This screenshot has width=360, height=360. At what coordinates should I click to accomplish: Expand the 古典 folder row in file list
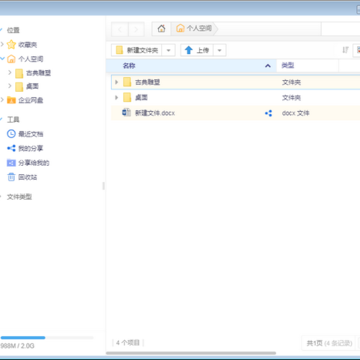(x=116, y=82)
